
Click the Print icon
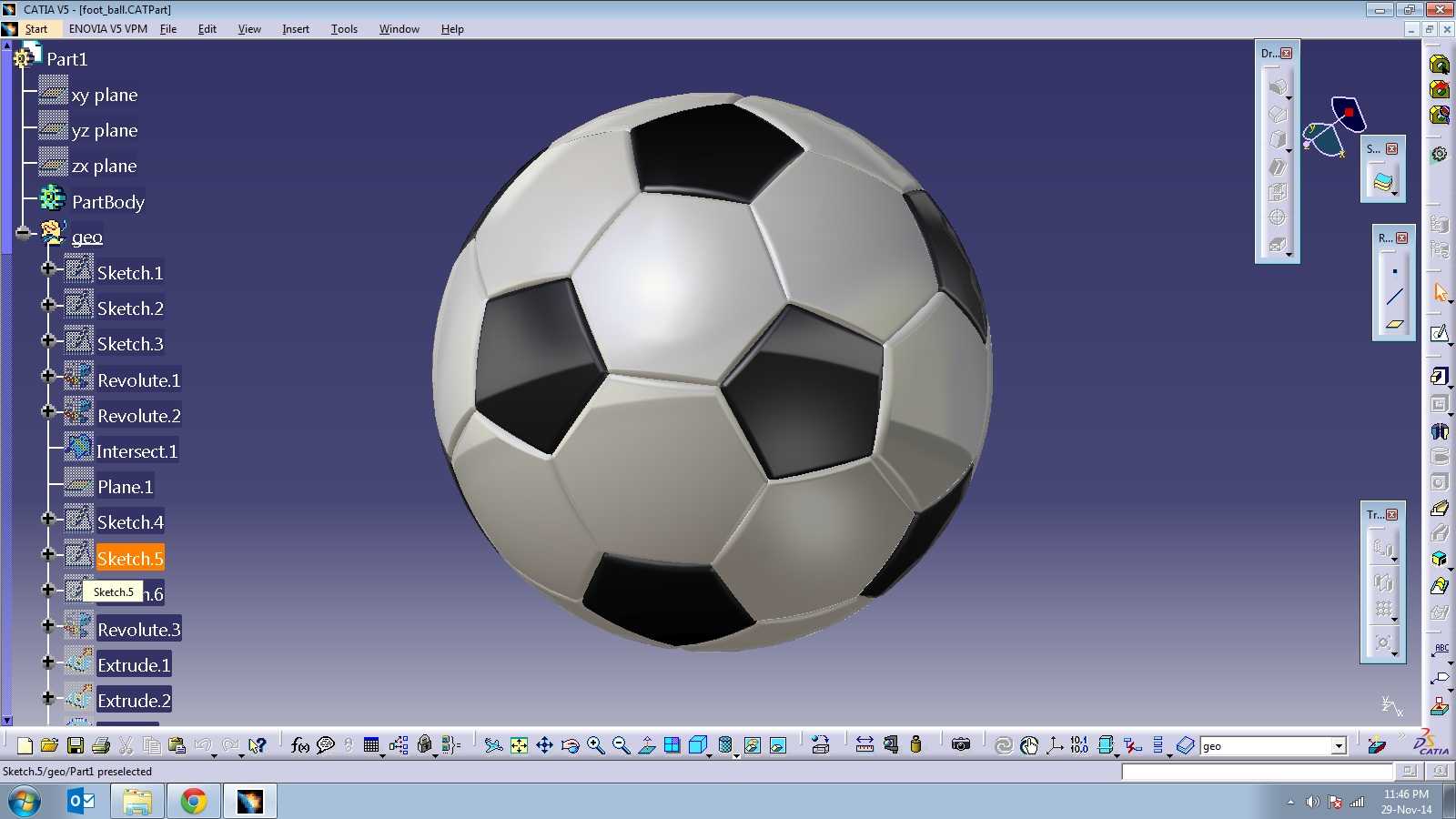(x=101, y=745)
